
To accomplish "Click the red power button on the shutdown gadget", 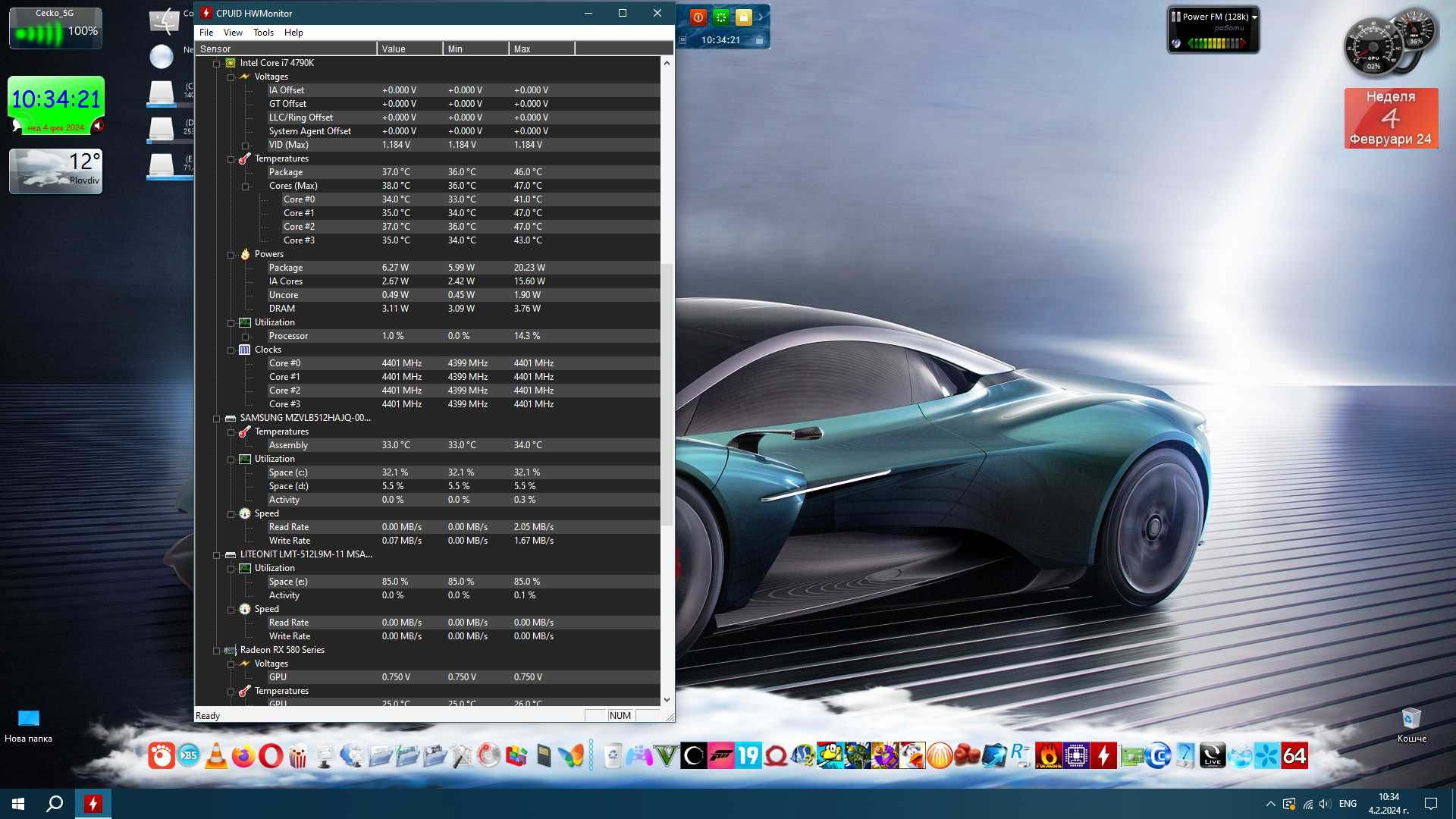I will click(698, 17).
